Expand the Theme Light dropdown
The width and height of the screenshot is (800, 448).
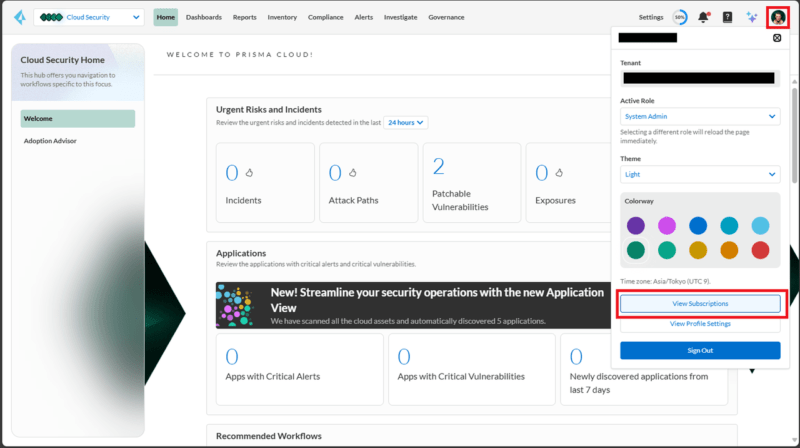[x=700, y=174]
